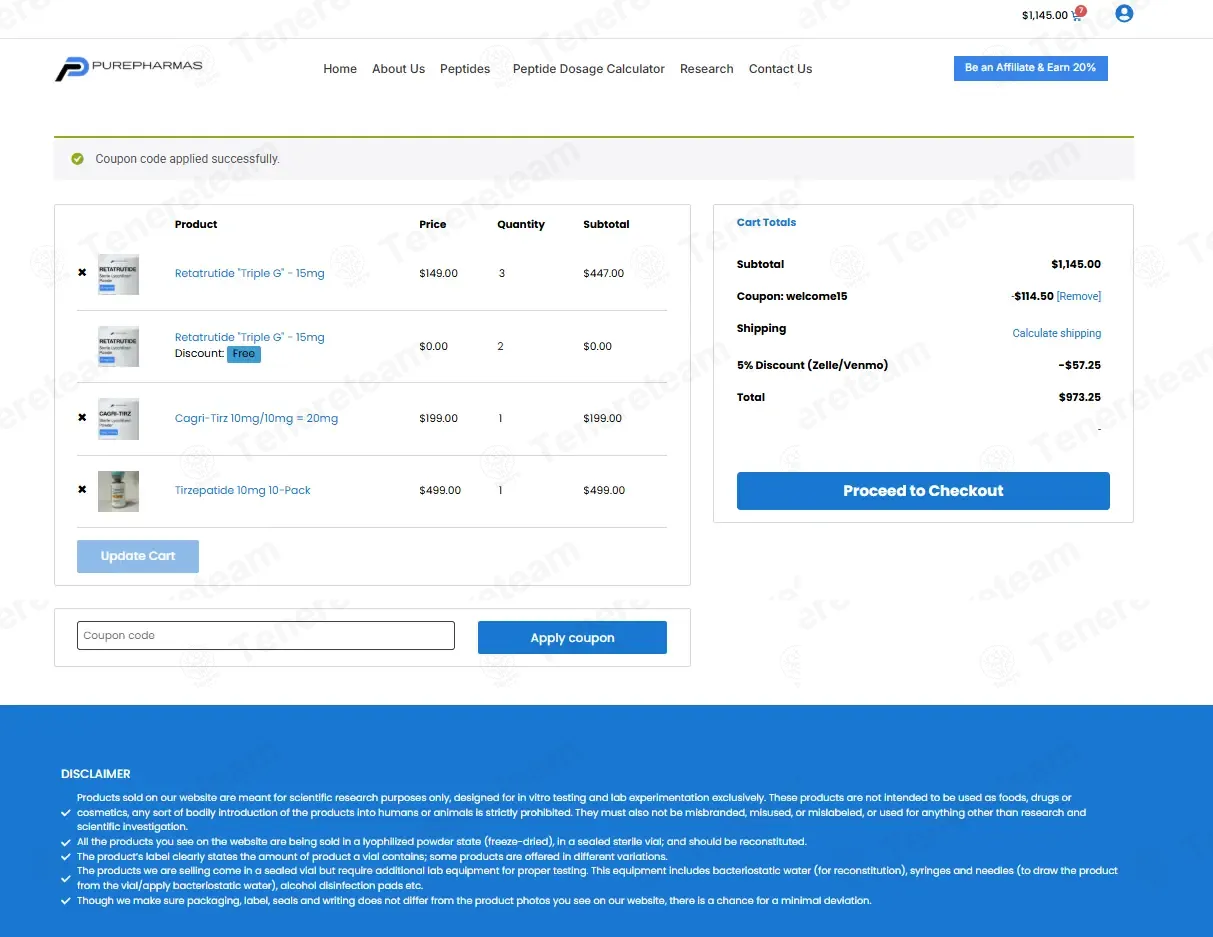Open the Research menu item
The image size is (1213, 937).
click(x=706, y=69)
